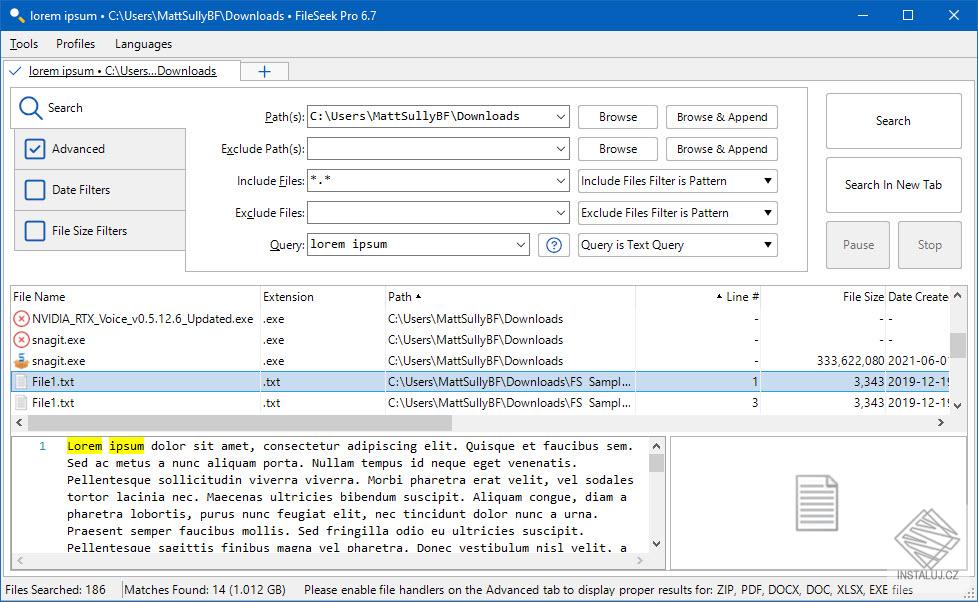Click red error icon beside NVIDIA_RTX_Voice file
This screenshot has width=978, height=602.
[x=21, y=319]
